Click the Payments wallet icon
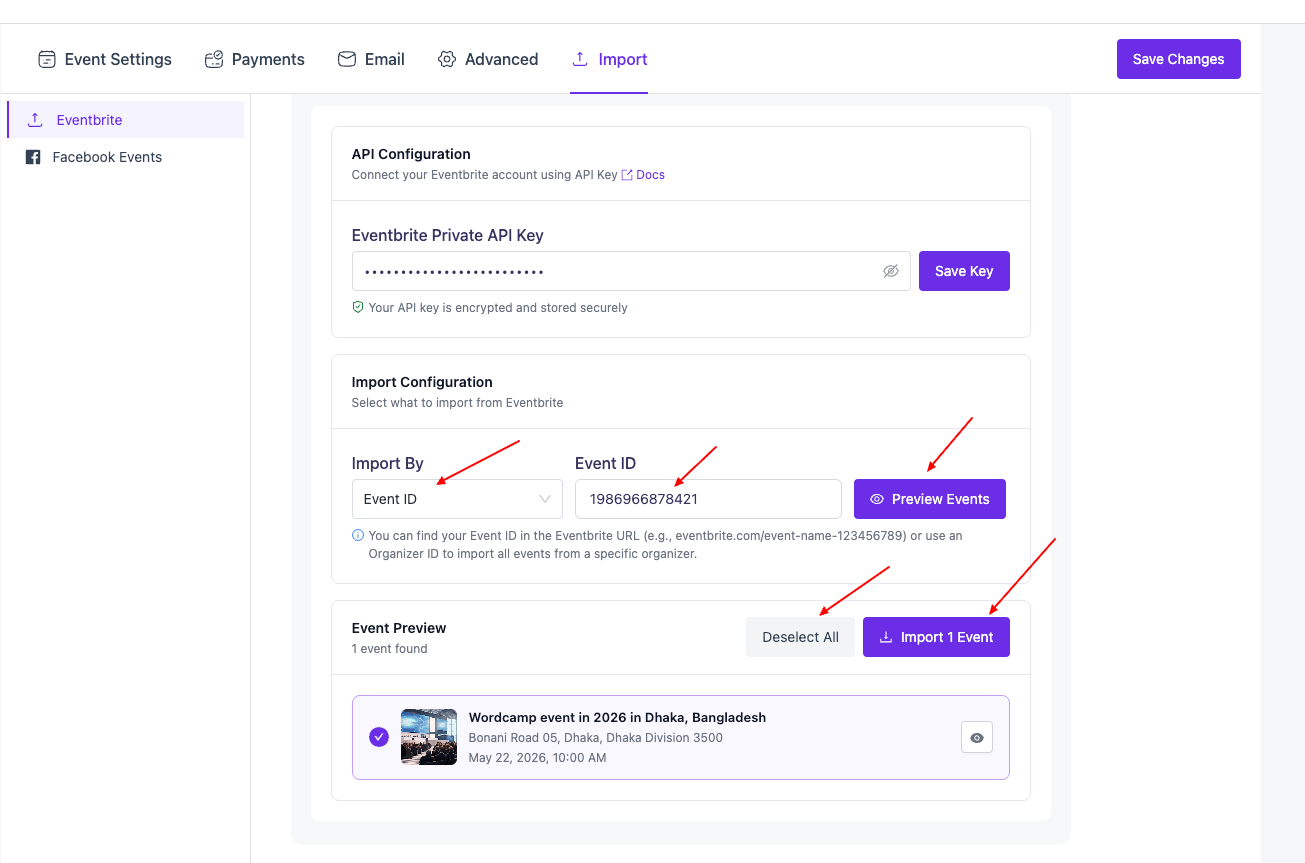This screenshot has height=863, width=1305. [214, 59]
